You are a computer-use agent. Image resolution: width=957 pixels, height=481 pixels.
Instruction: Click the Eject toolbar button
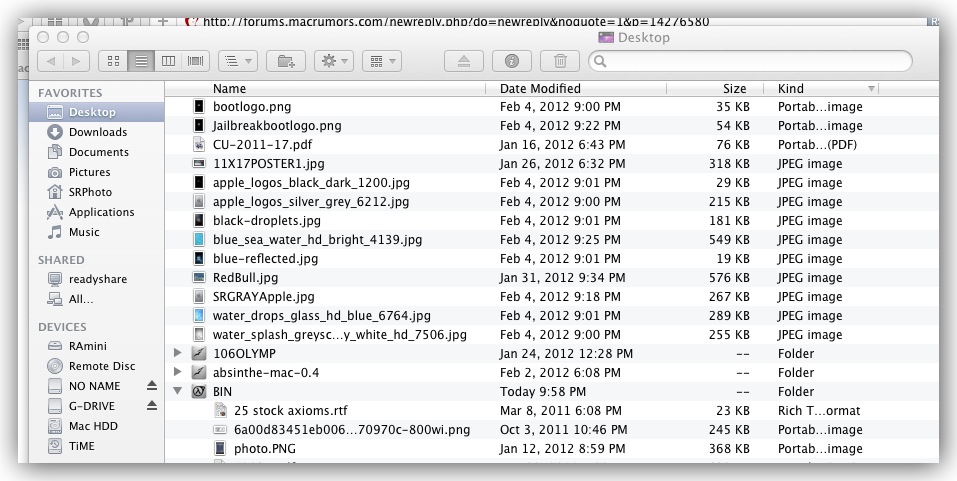click(464, 61)
